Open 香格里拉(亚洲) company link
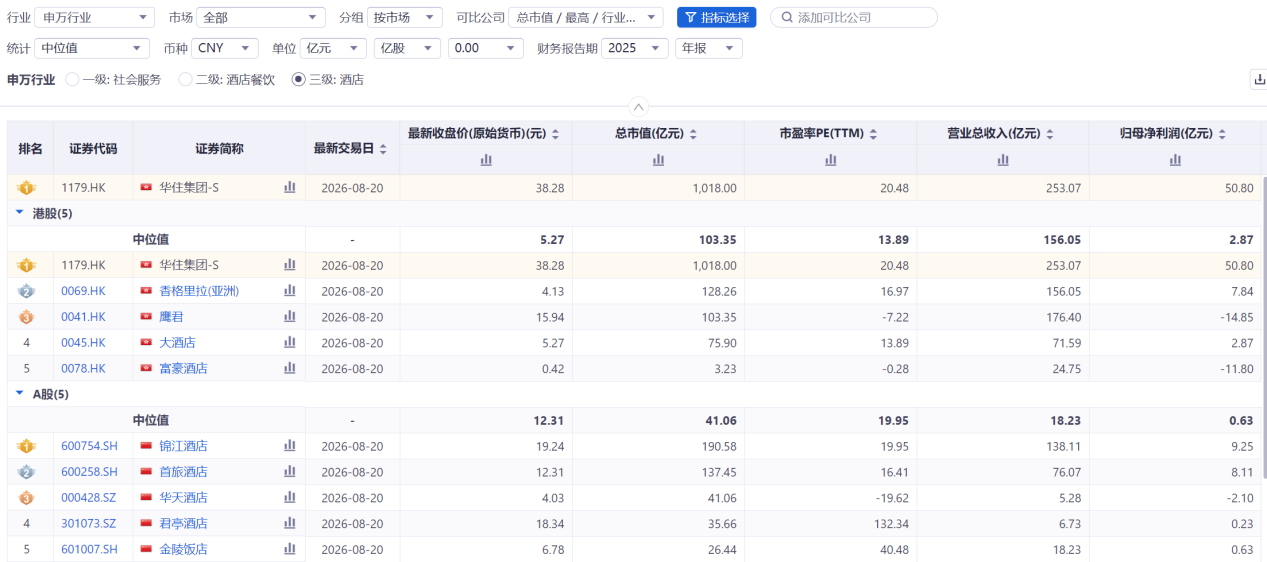The height and width of the screenshot is (562, 1267). tap(199, 291)
